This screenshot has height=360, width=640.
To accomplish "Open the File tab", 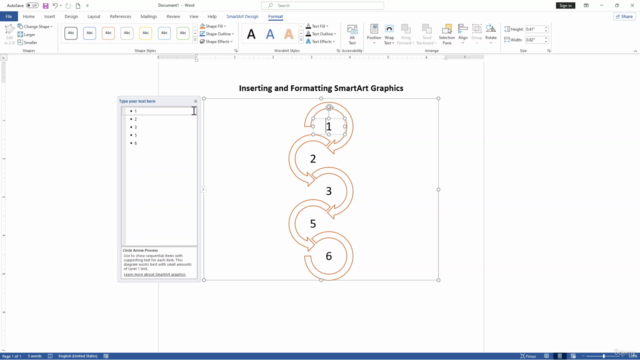I will point(9,17).
